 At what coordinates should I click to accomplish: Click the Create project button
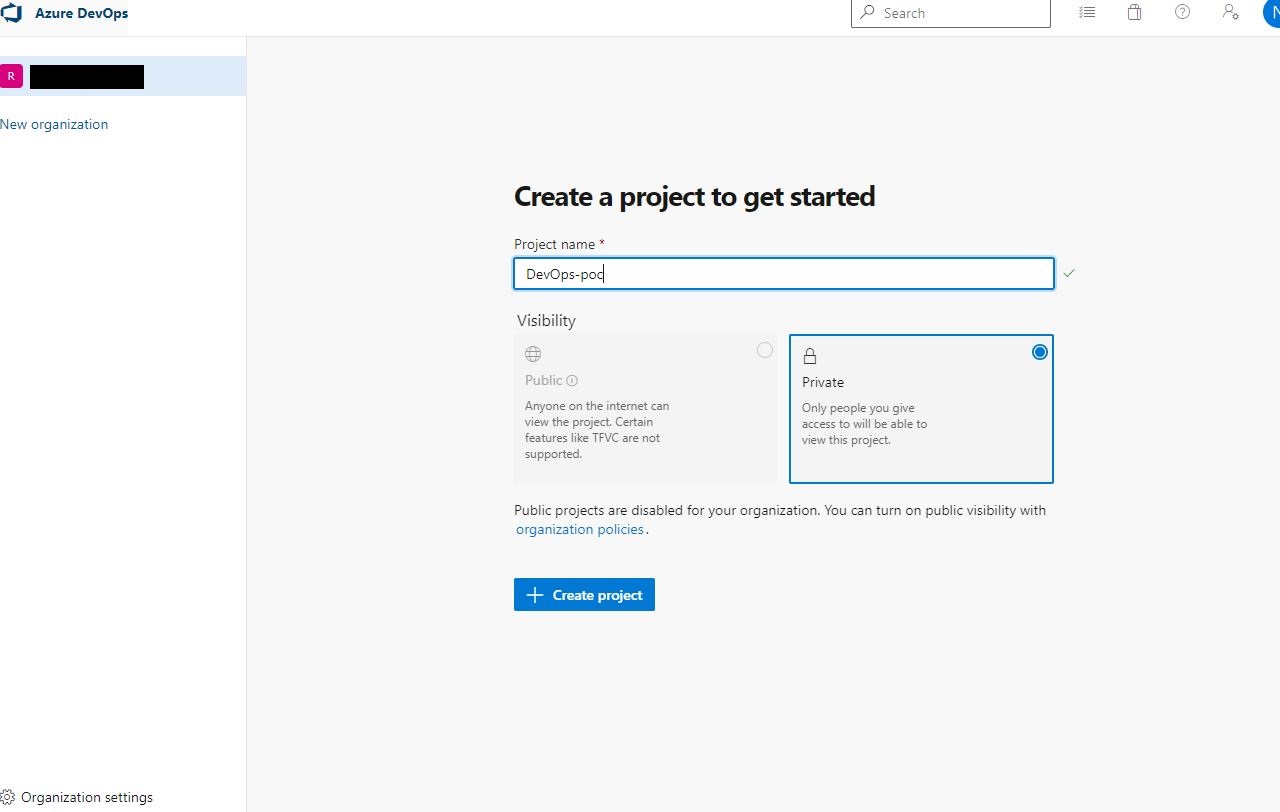pos(584,594)
